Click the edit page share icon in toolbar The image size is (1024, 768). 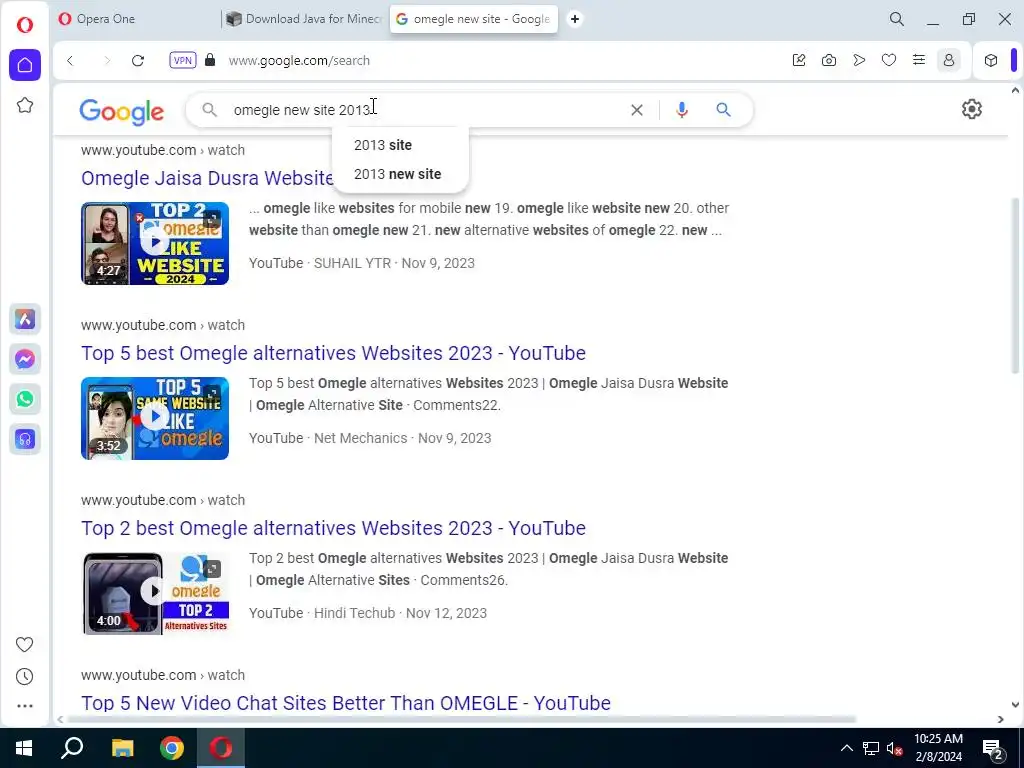799,61
